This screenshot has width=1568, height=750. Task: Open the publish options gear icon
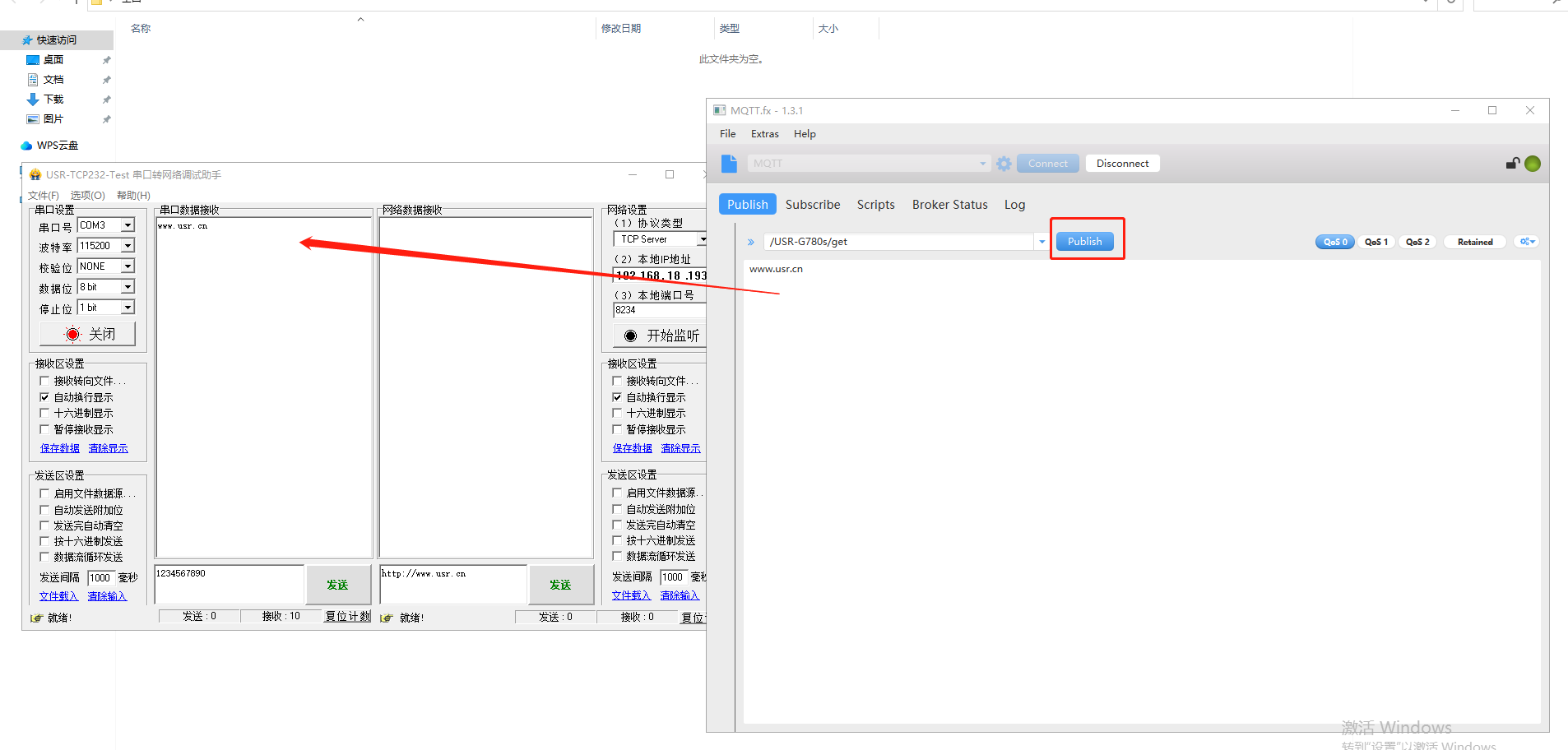tap(1527, 242)
